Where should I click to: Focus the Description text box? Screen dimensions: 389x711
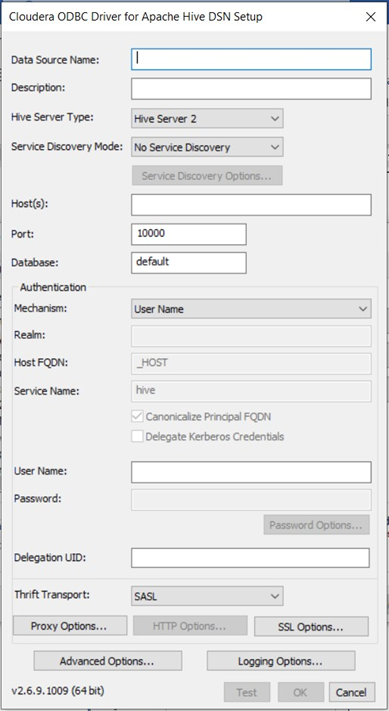251,88
